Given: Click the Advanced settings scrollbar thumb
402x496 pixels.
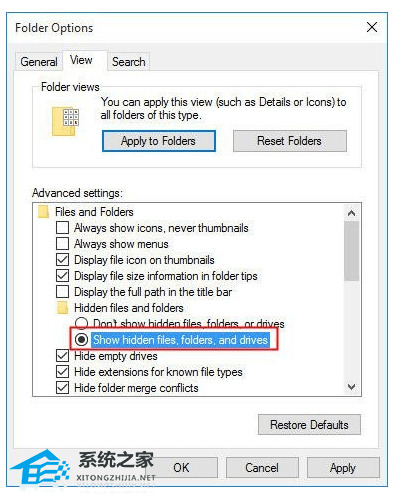Looking at the screenshot, I should pyautogui.click(x=352, y=251).
